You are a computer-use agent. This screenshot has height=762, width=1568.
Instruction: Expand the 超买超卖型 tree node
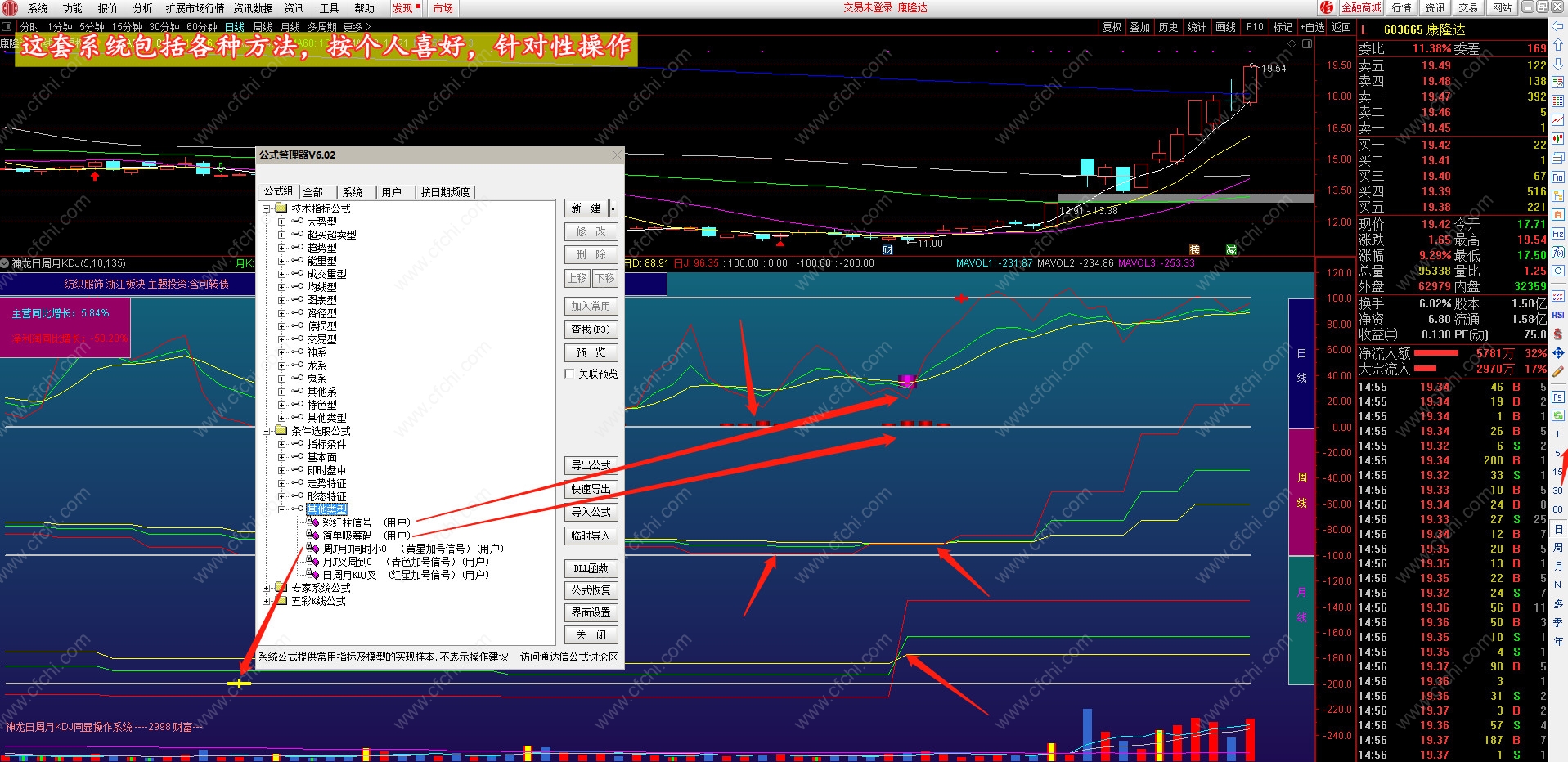(281, 235)
